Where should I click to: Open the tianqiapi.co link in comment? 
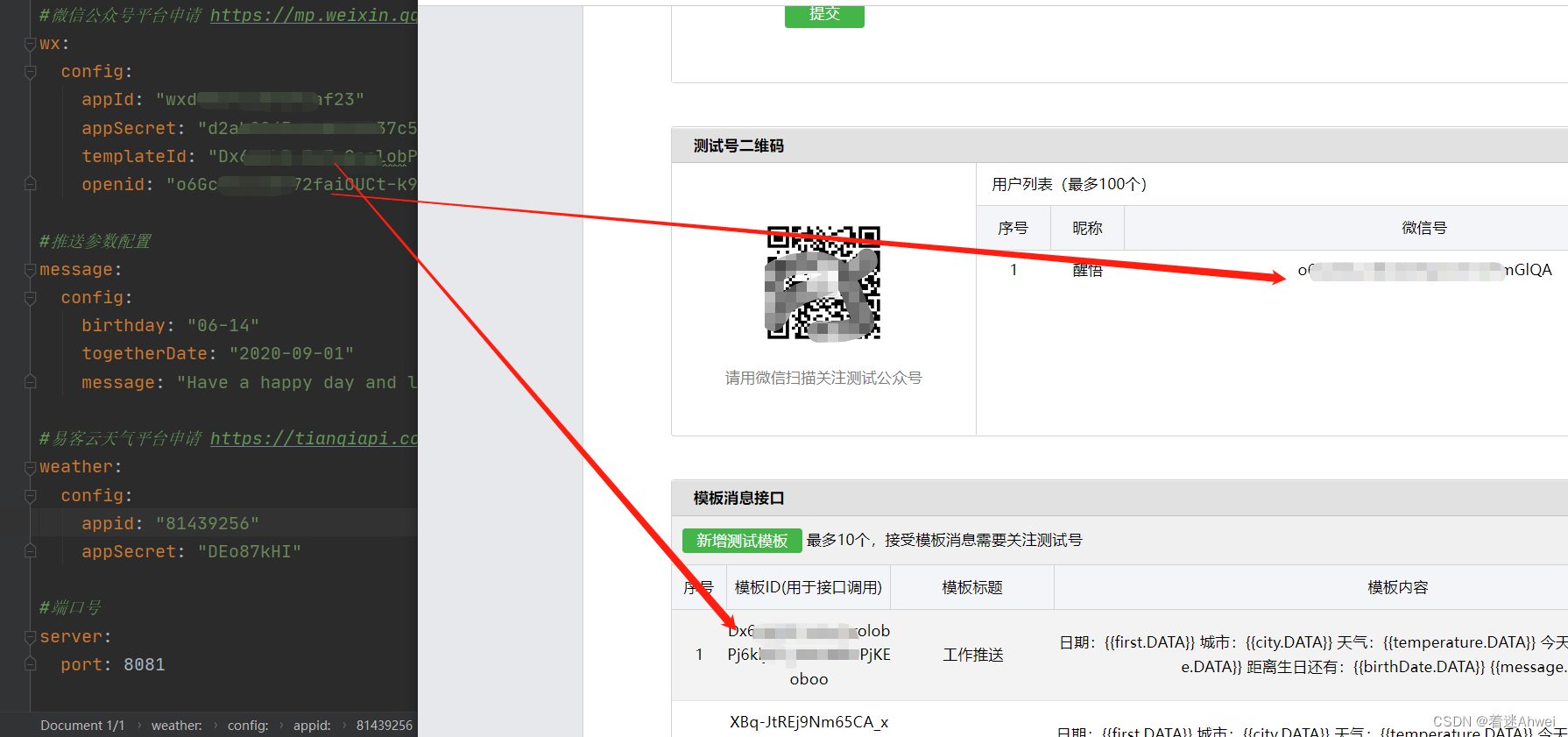pyautogui.click(x=314, y=438)
